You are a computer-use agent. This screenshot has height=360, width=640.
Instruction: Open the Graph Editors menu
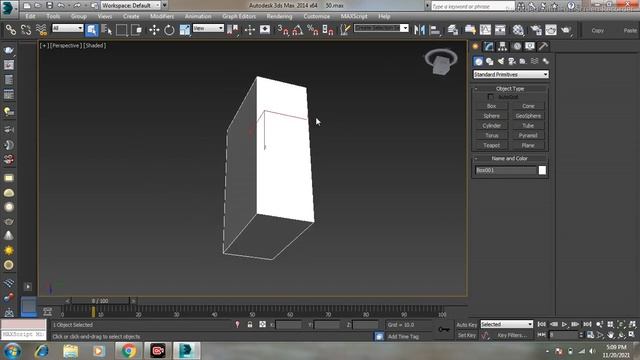click(x=239, y=16)
